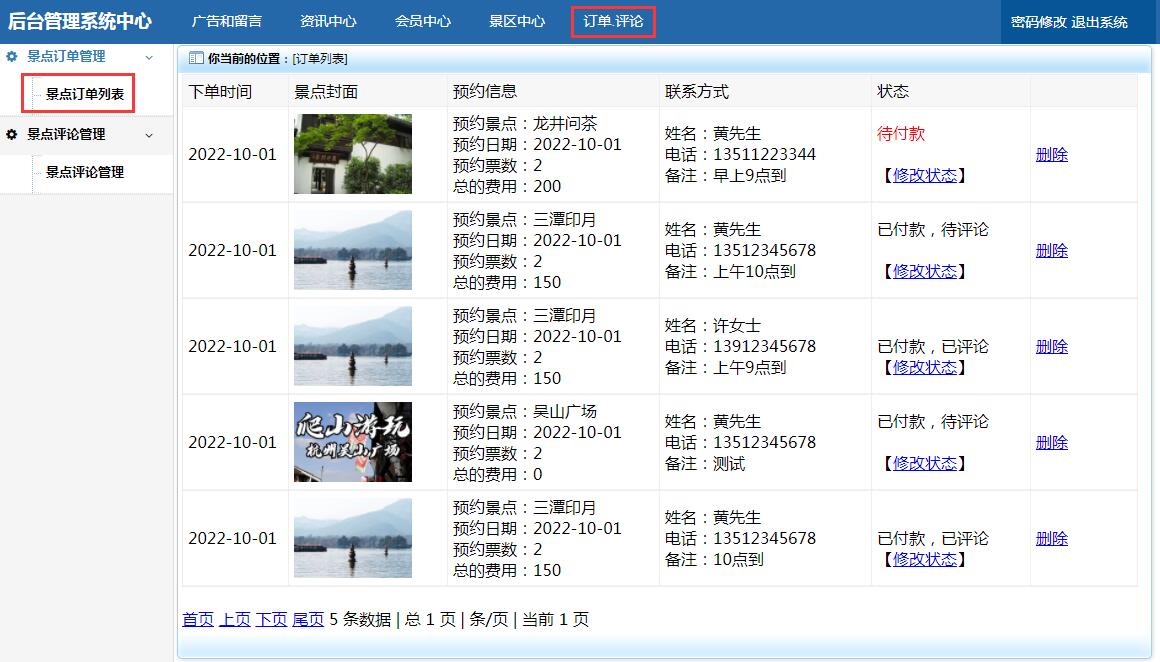
Task: Delete 黄先生's 上午10点到 三潭印月 order
Action: [x=1051, y=251]
